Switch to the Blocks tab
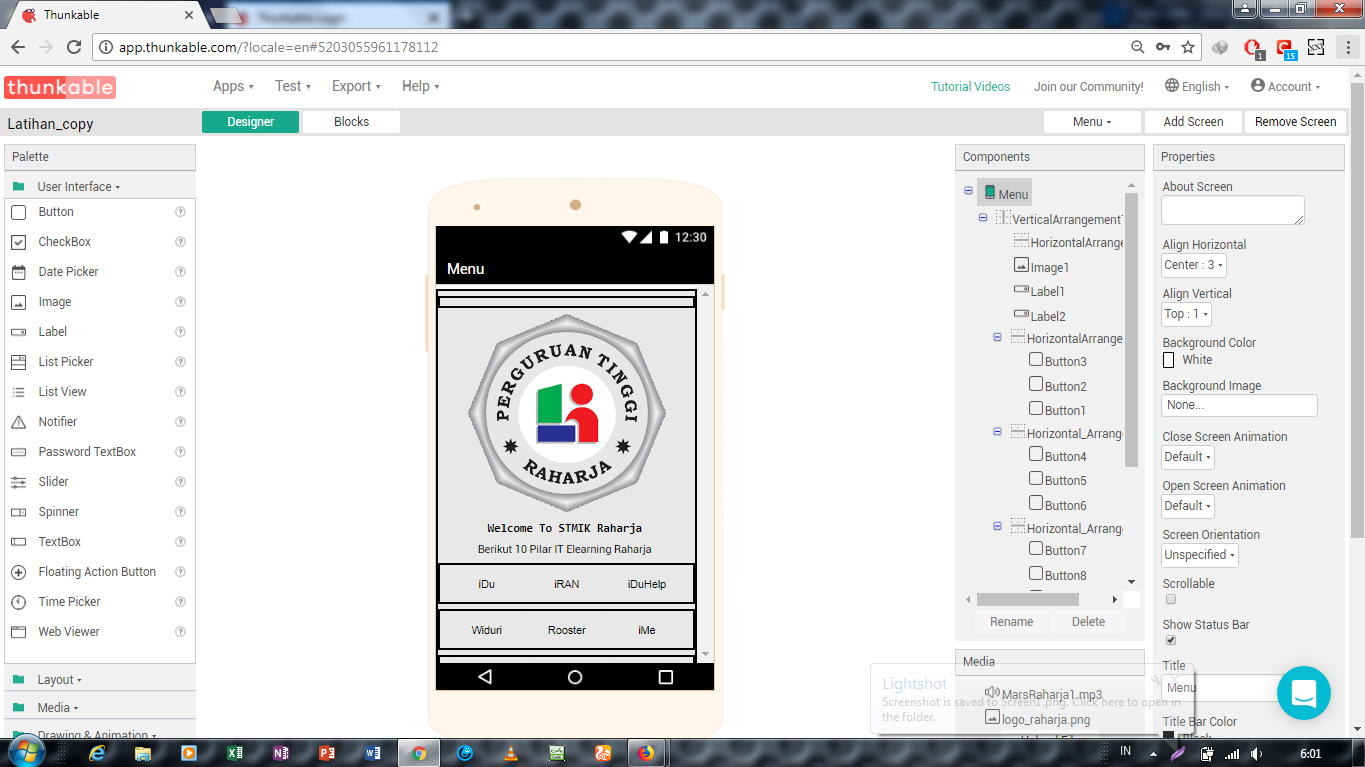Viewport: 1365px width, 767px height. pos(351,122)
